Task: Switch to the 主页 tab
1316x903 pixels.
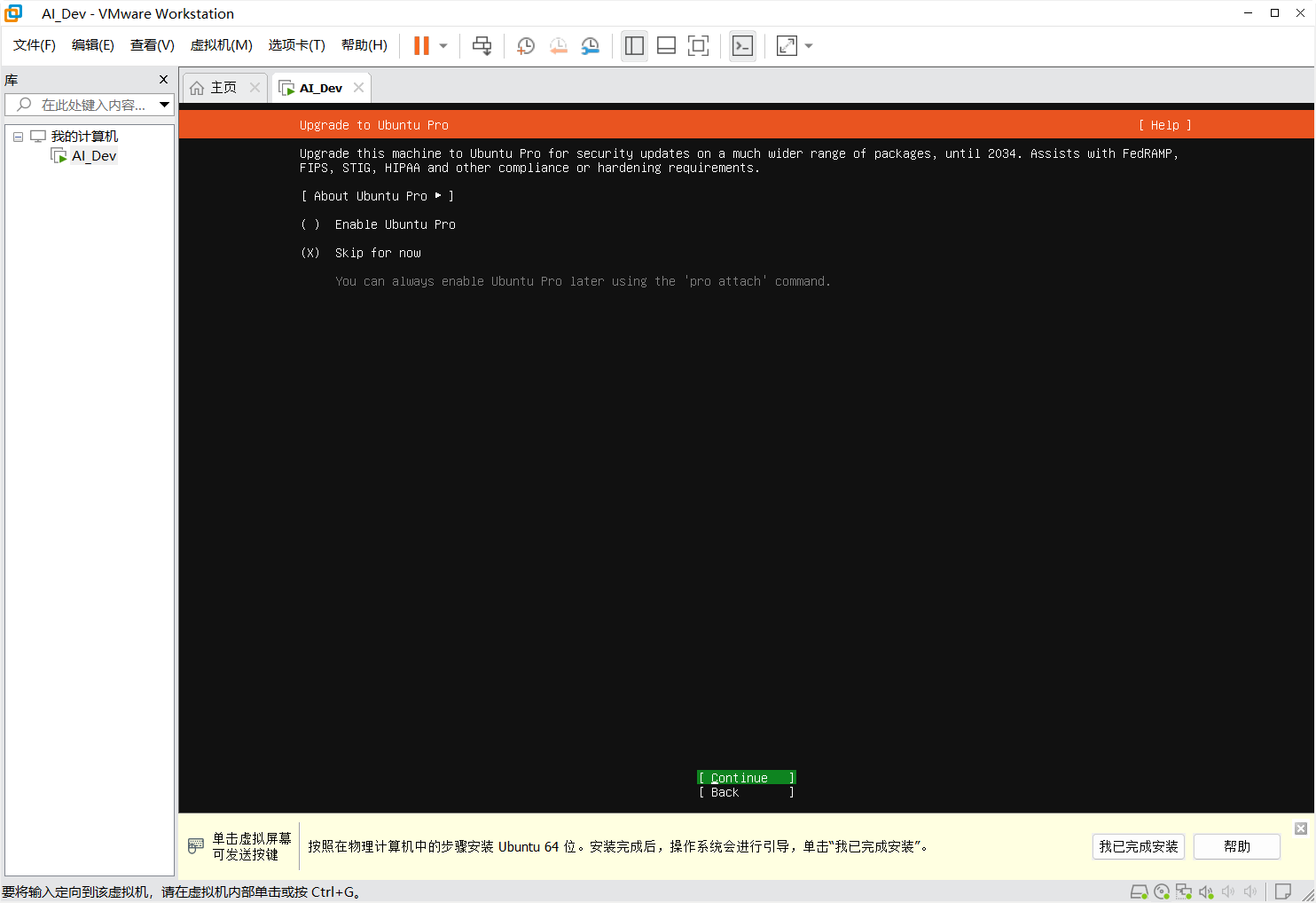Action: point(220,87)
